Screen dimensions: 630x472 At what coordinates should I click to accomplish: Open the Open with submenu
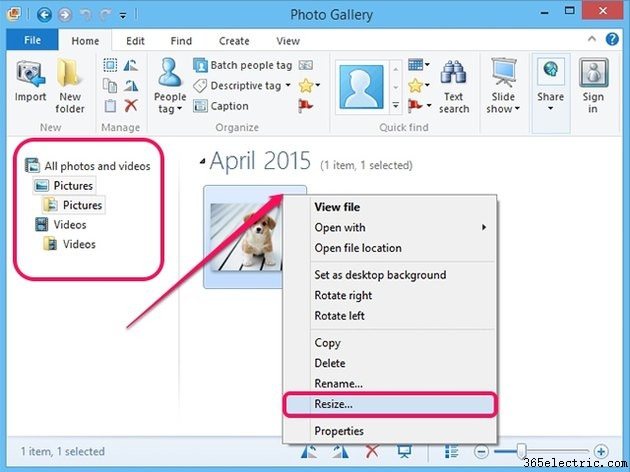pyautogui.click(x=390, y=227)
